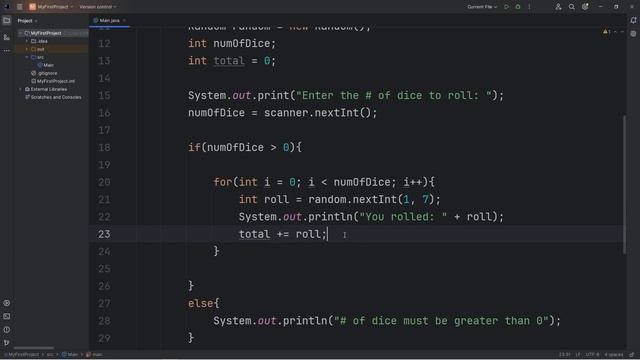Open the Git tool window icon
Screen dimensions: 640x360
[x=7, y=343]
